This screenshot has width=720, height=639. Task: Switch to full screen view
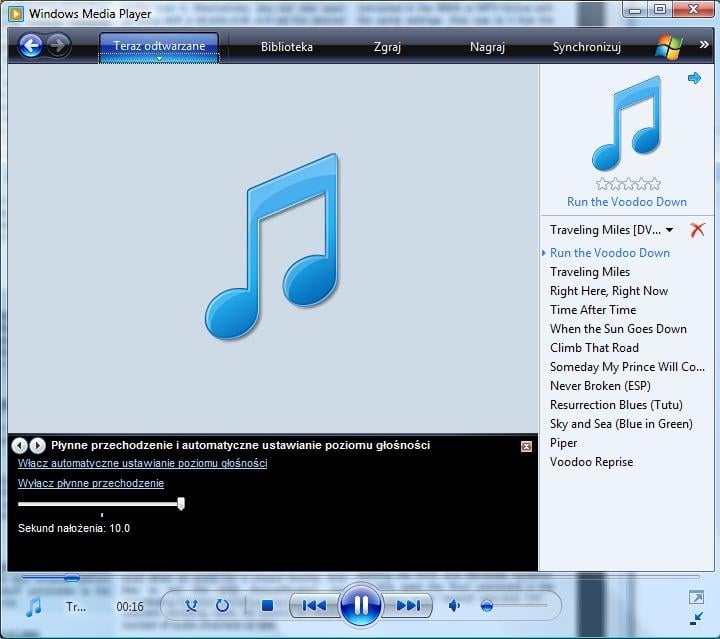(x=696, y=597)
